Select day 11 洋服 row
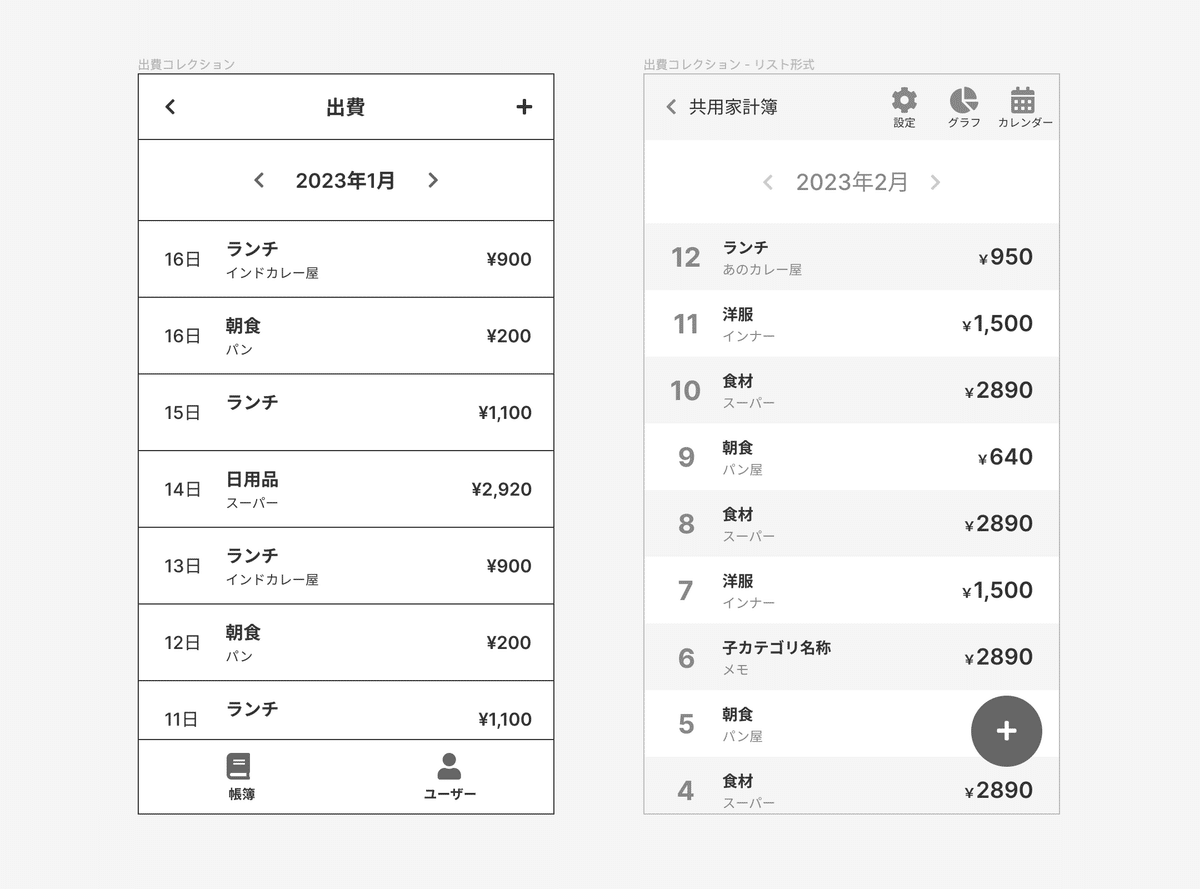Screen dimensions: 1200x889 point(851,323)
